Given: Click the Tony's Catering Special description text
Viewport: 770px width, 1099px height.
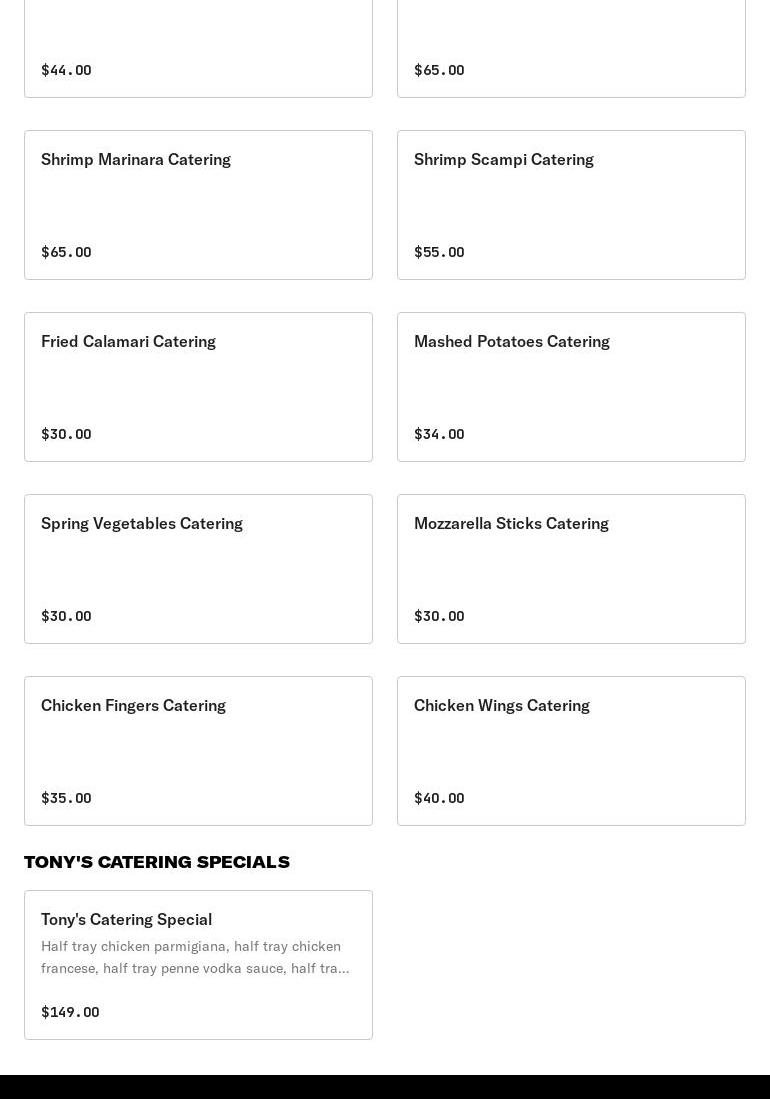Looking at the screenshot, I should point(195,957).
